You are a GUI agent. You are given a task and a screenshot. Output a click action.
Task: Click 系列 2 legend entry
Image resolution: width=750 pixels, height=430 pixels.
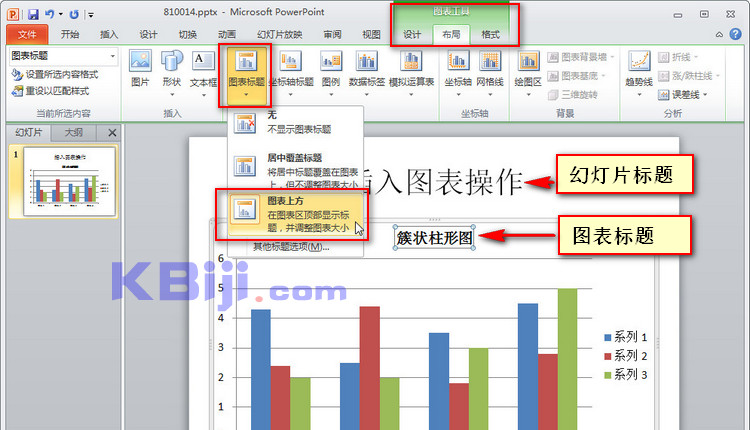[626, 356]
